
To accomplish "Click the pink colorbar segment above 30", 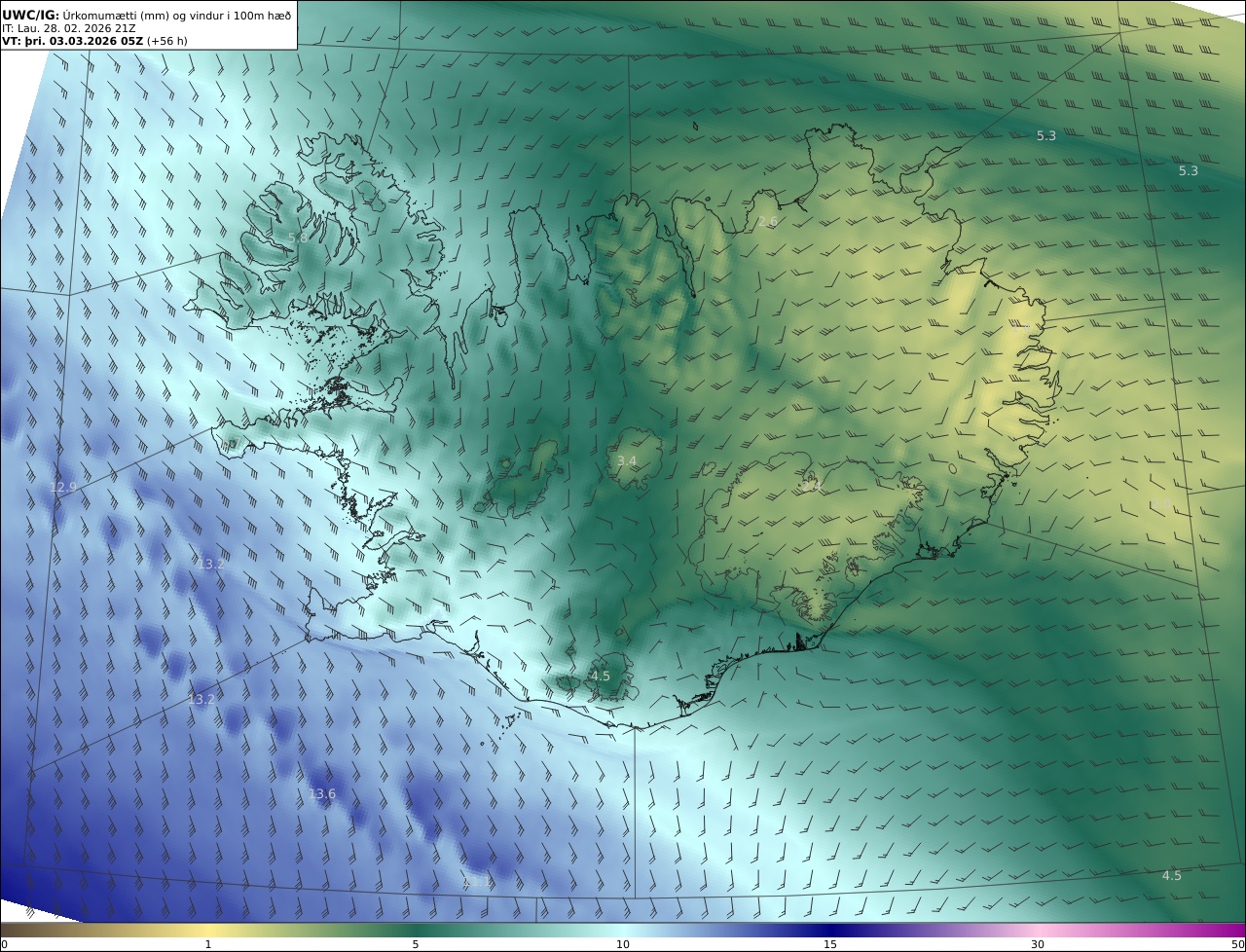I will point(1038,930).
